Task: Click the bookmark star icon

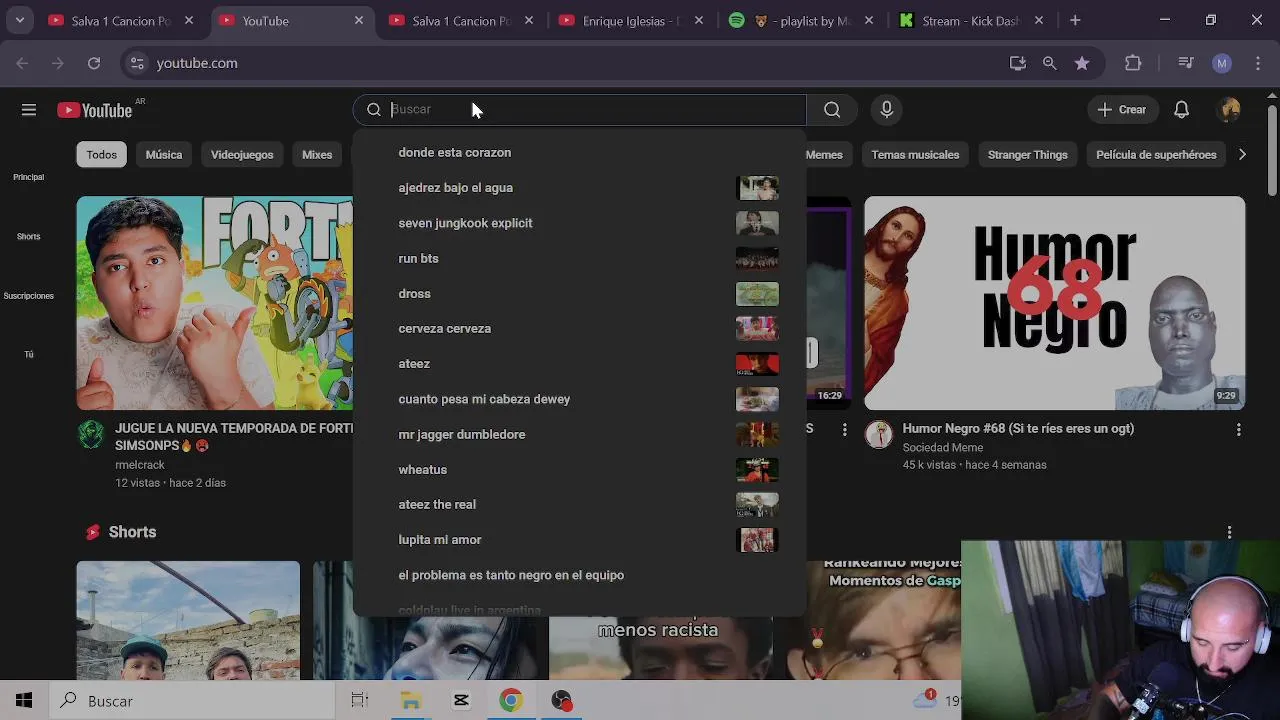Action: click(x=1081, y=63)
